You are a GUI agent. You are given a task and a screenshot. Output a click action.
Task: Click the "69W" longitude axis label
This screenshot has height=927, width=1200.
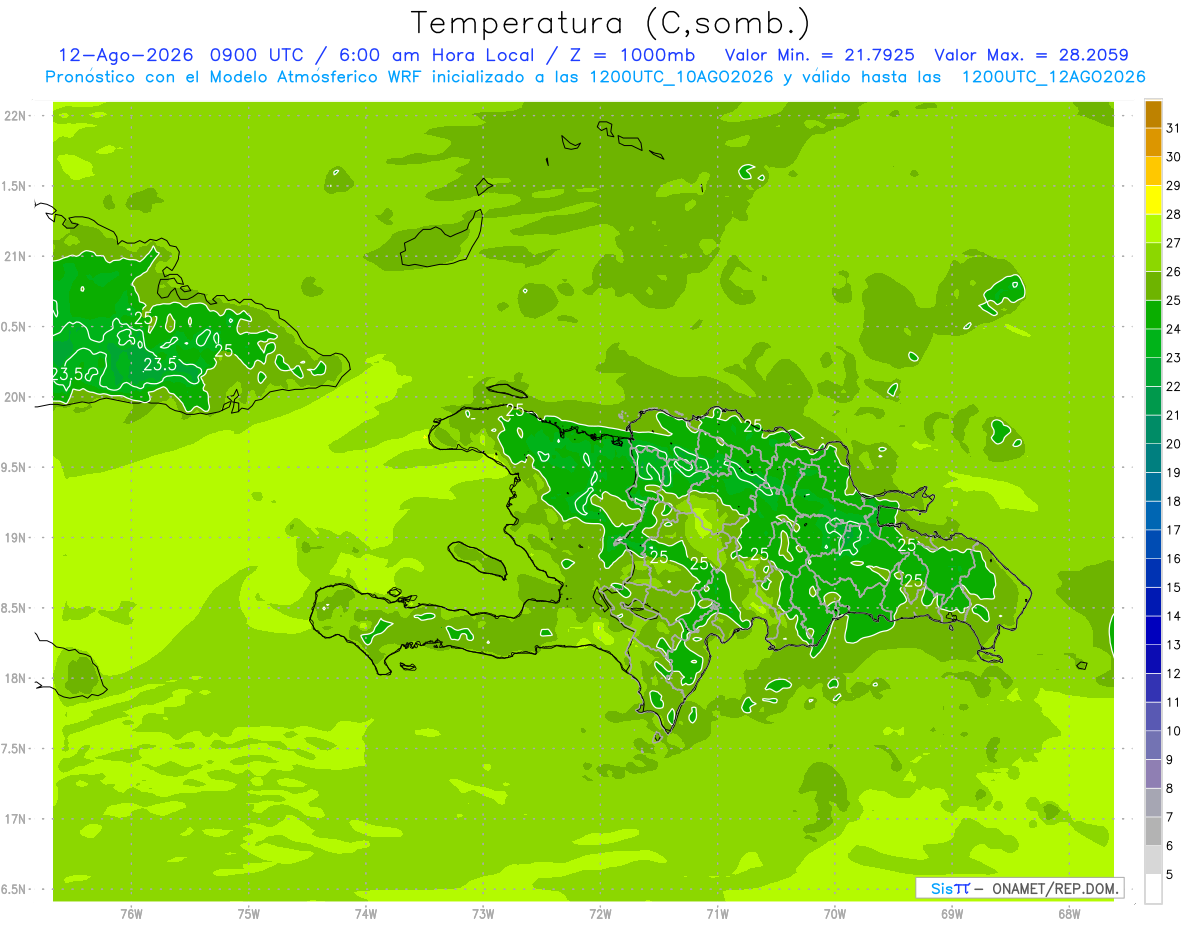(x=952, y=914)
